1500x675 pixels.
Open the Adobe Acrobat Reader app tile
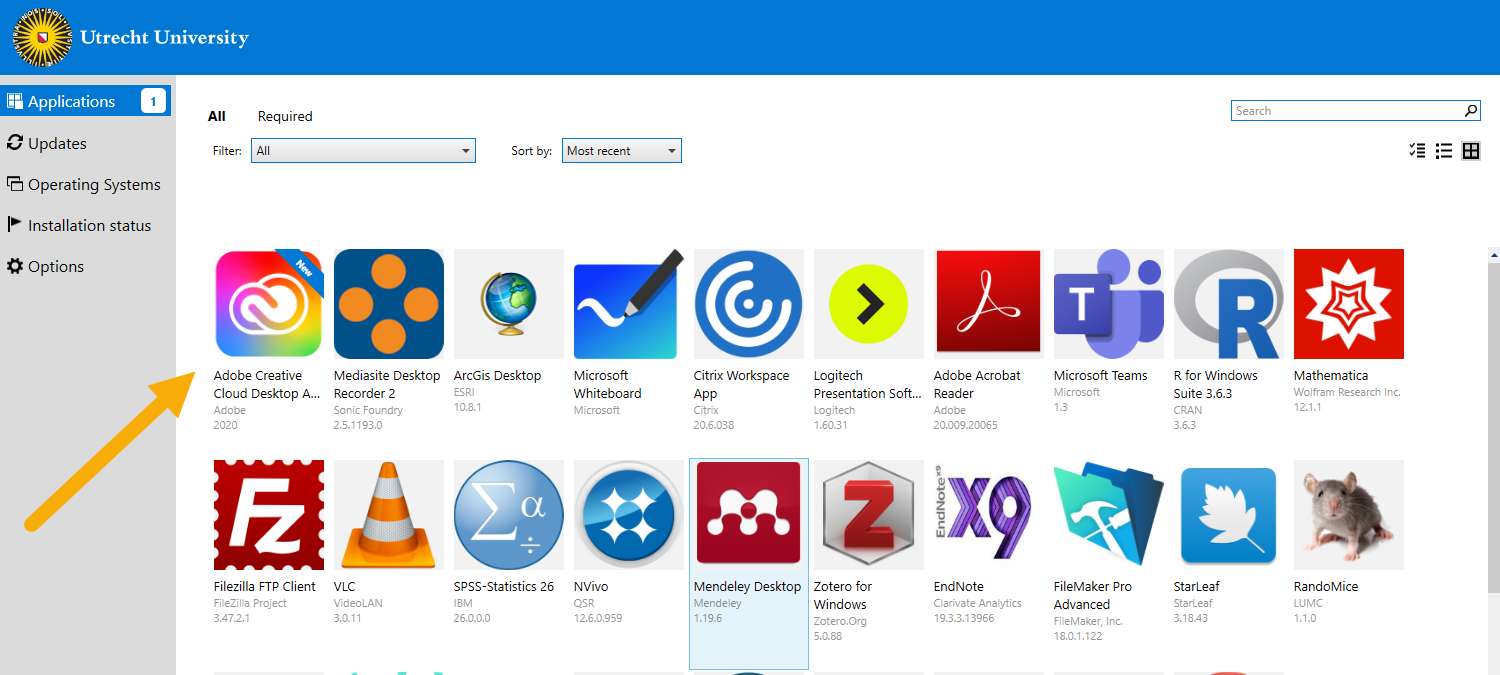988,305
